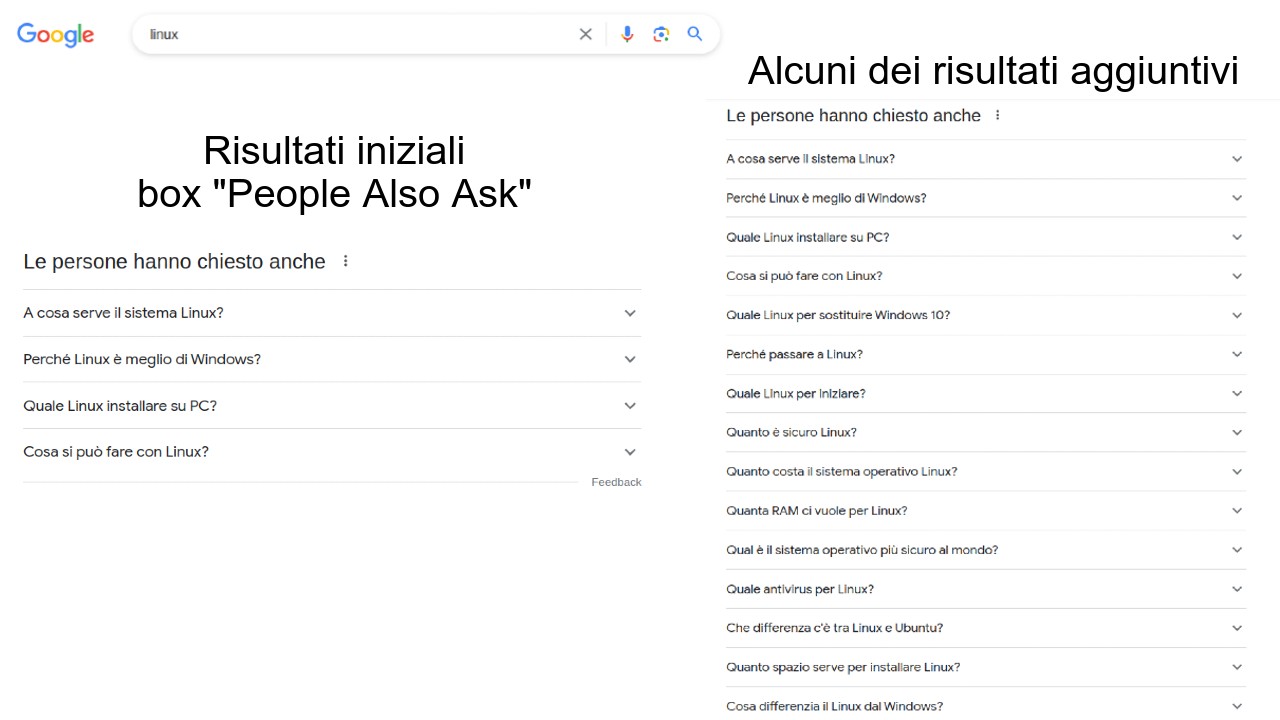Click "Cosa si può fare con Linux?" text in initial box
This screenshot has width=1280, height=720.
tap(116, 451)
